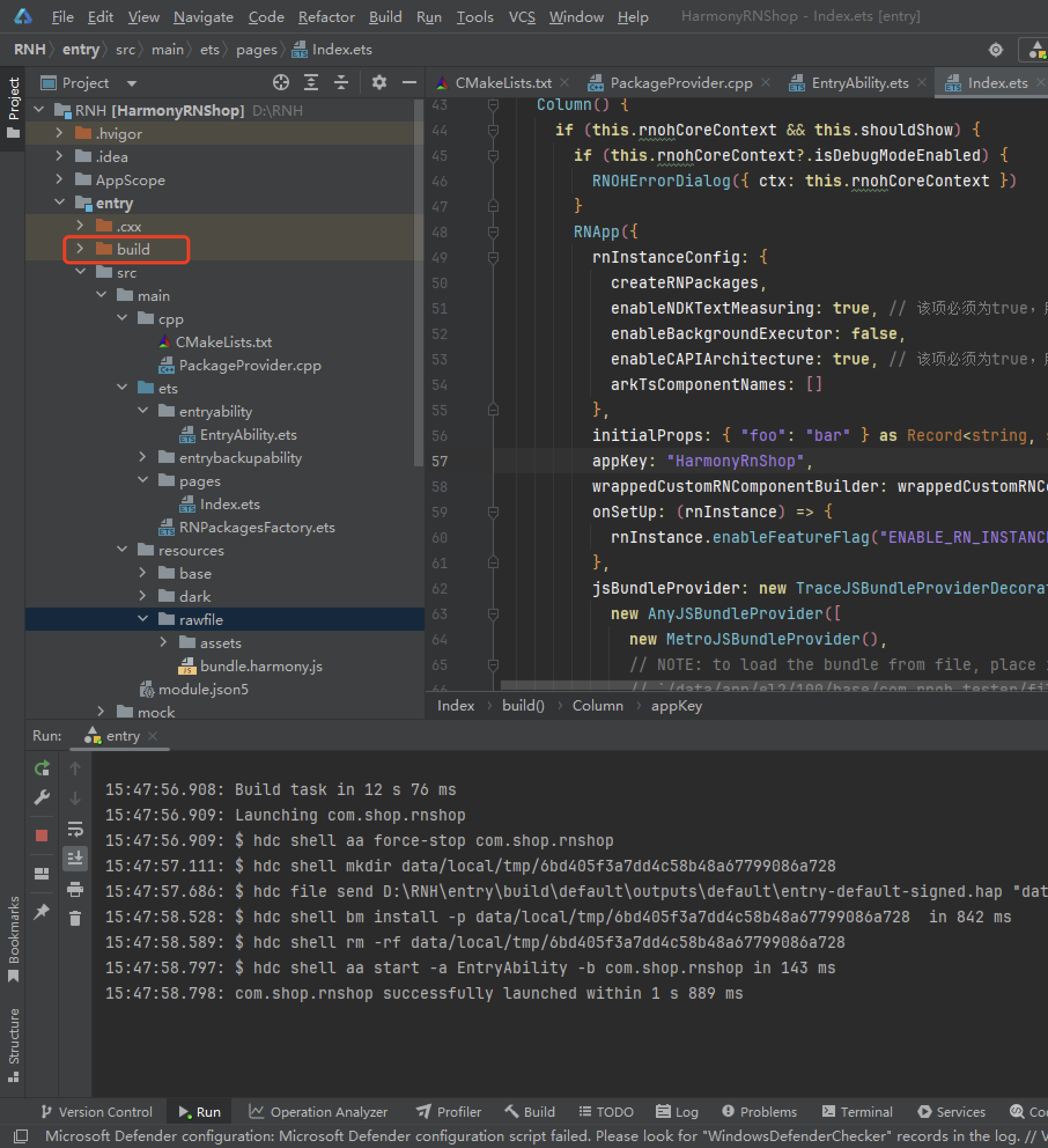
Task: Click the Up the stack trace arrow
Action: 75,768
